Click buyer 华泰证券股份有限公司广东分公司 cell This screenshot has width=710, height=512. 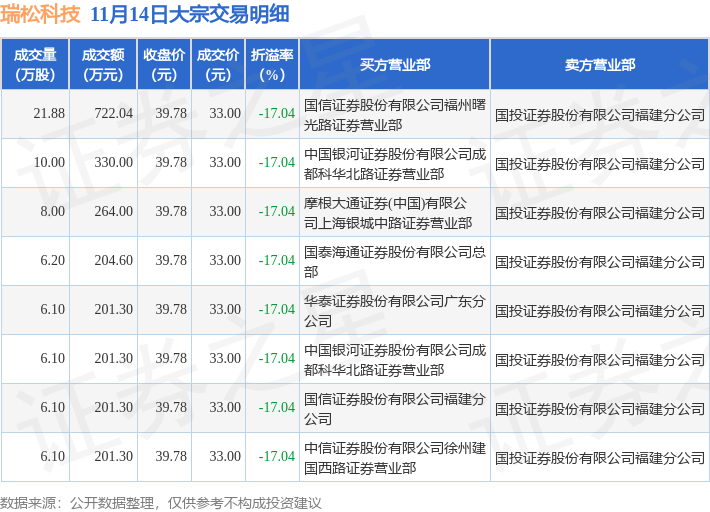(395, 311)
